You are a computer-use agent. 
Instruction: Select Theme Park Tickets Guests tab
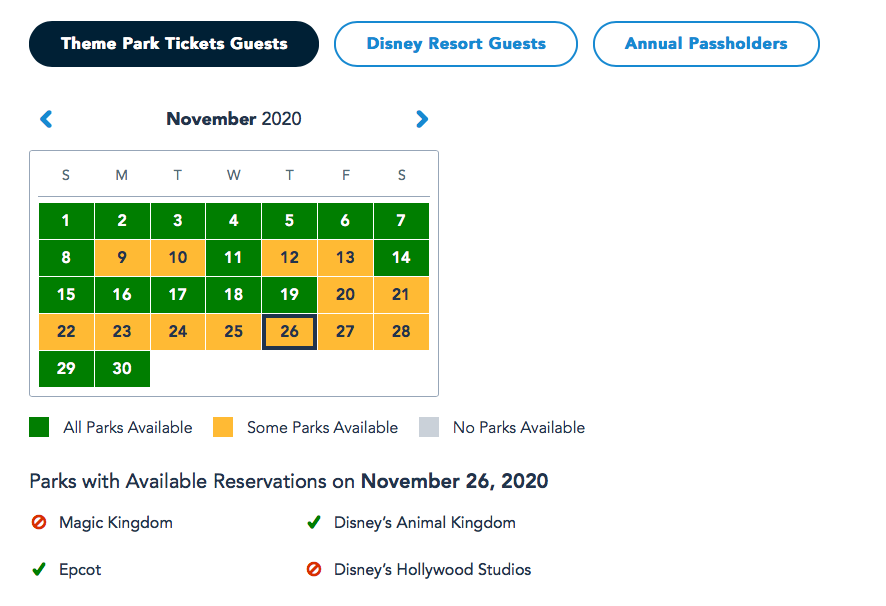coord(174,44)
